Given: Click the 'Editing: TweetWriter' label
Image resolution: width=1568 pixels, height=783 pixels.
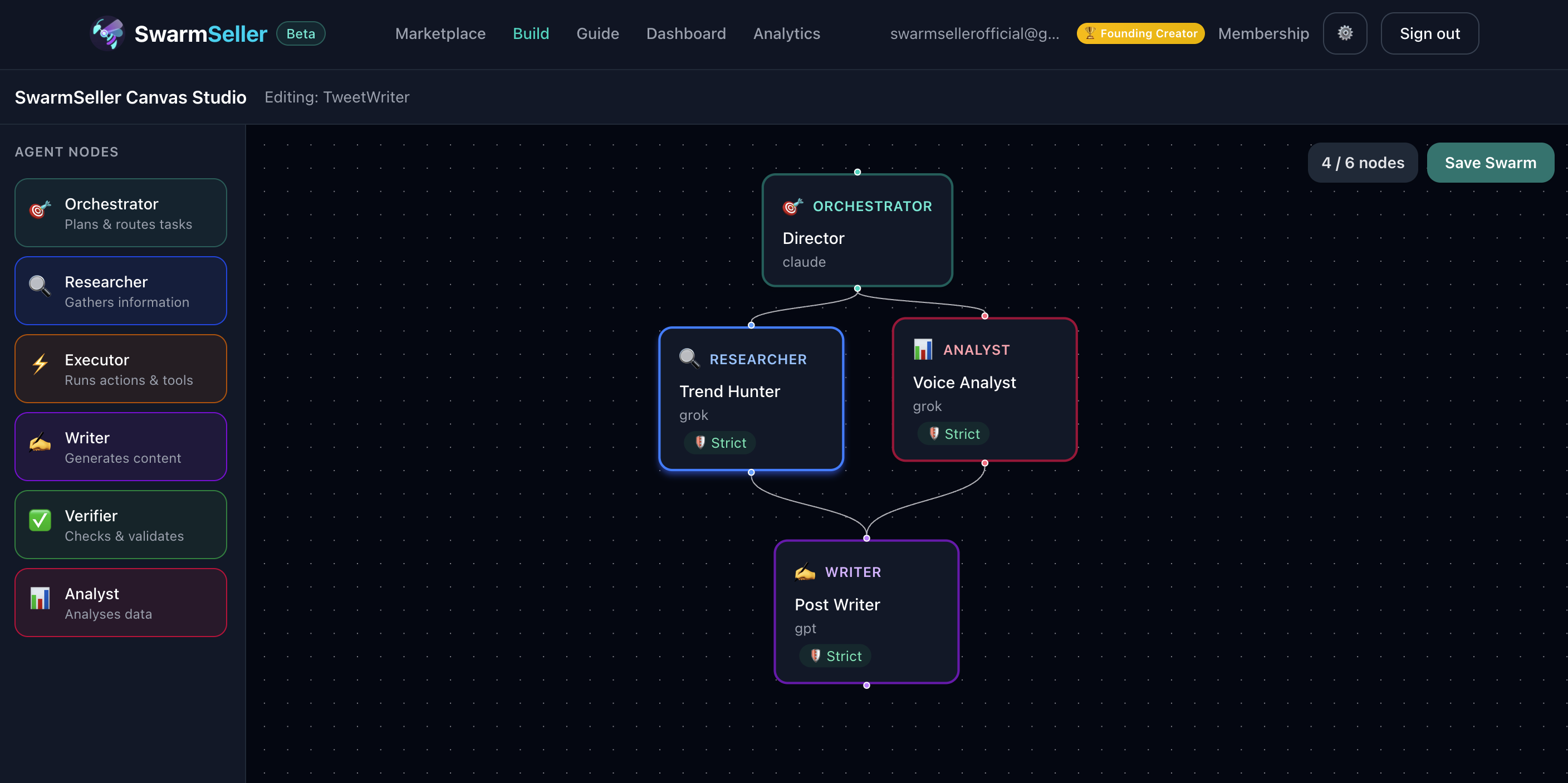Looking at the screenshot, I should [x=337, y=97].
